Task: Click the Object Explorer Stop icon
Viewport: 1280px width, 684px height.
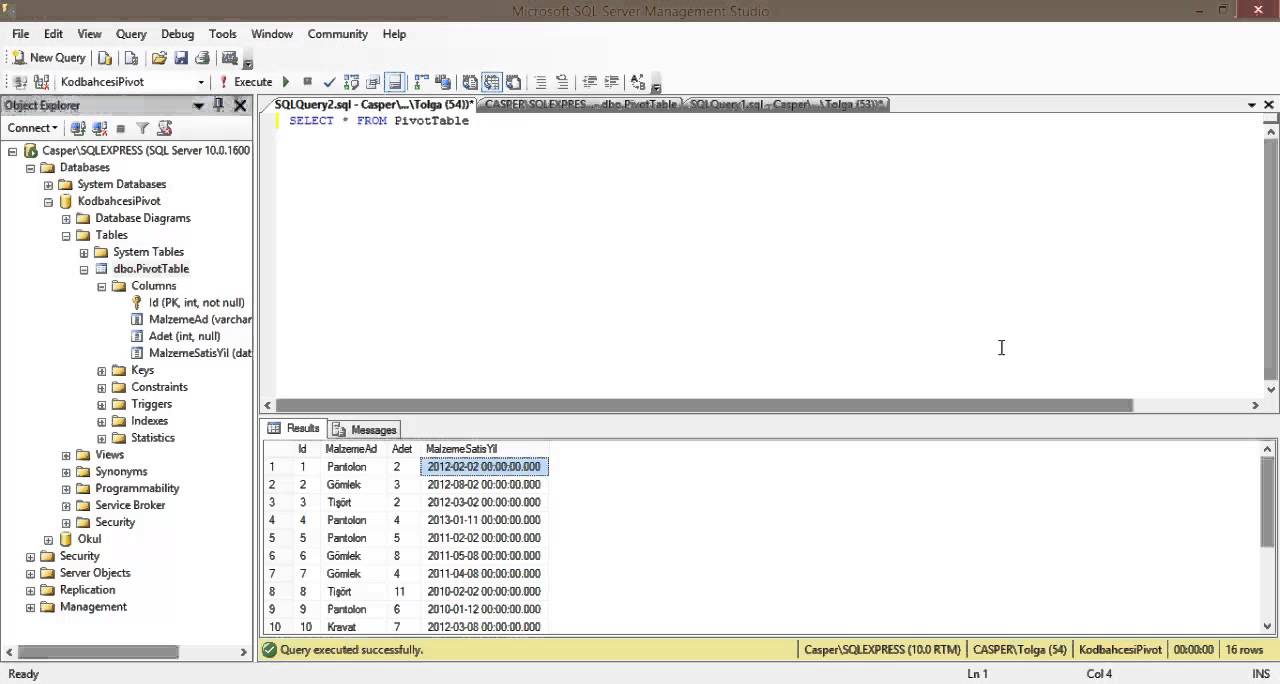Action: pos(121,128)
